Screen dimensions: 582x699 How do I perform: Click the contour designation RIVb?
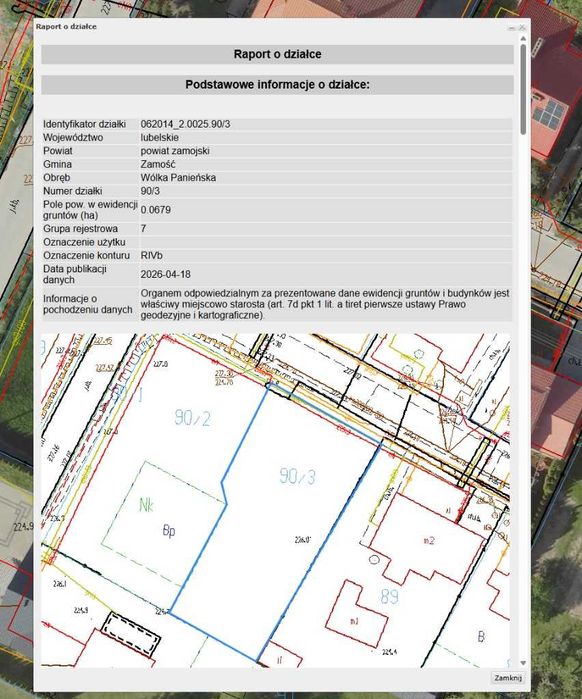152,255
